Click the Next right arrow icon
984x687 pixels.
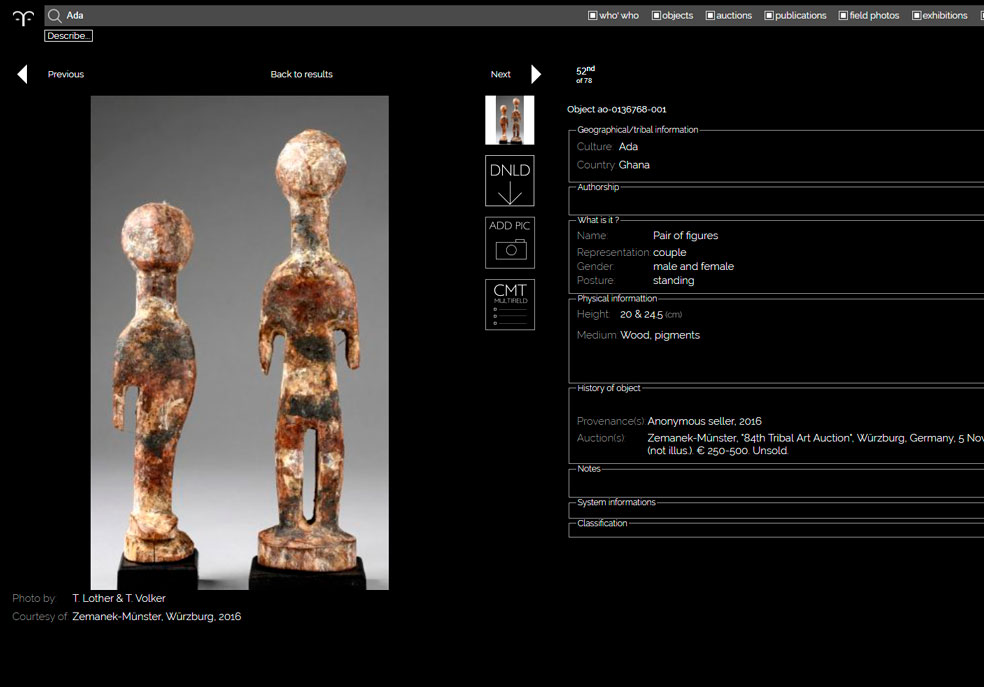(x=536, y=74)
